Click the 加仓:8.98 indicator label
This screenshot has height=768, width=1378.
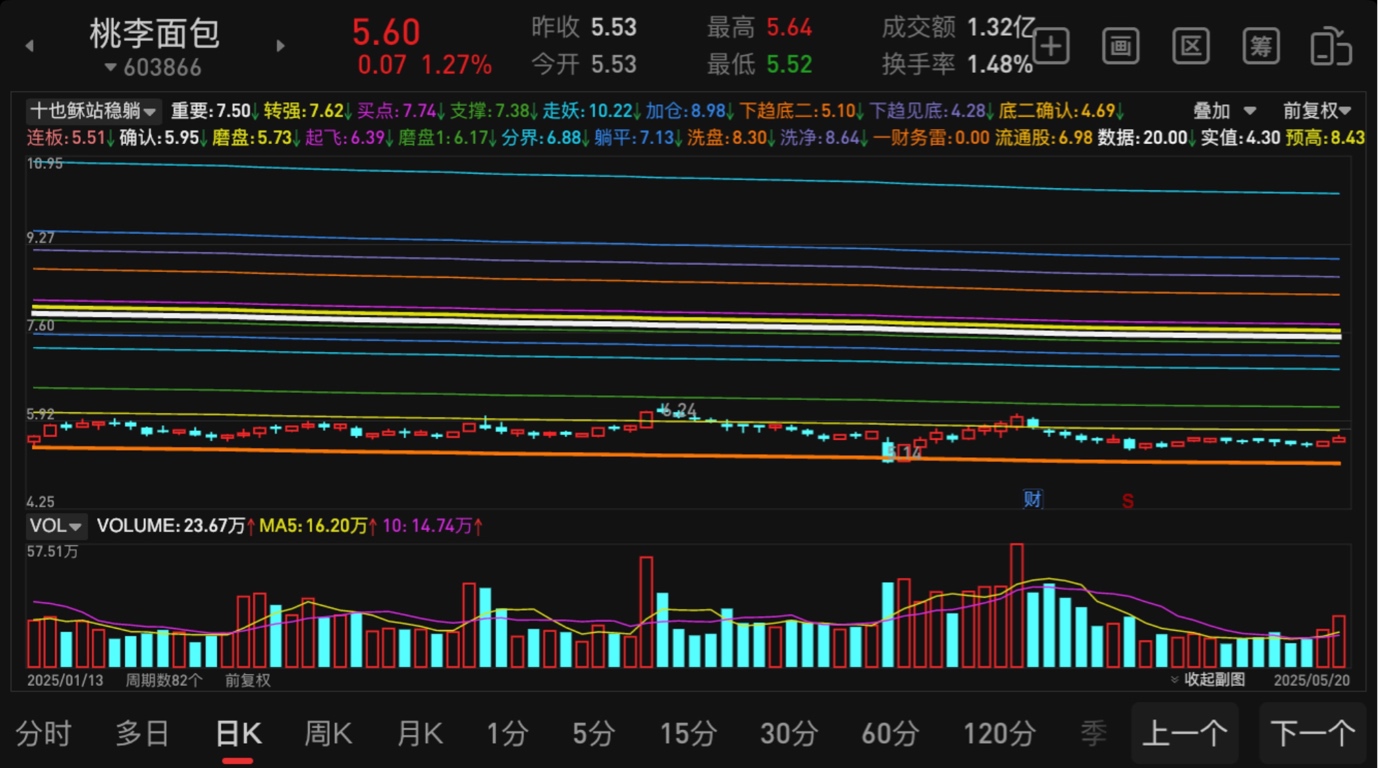pos(689,111)
